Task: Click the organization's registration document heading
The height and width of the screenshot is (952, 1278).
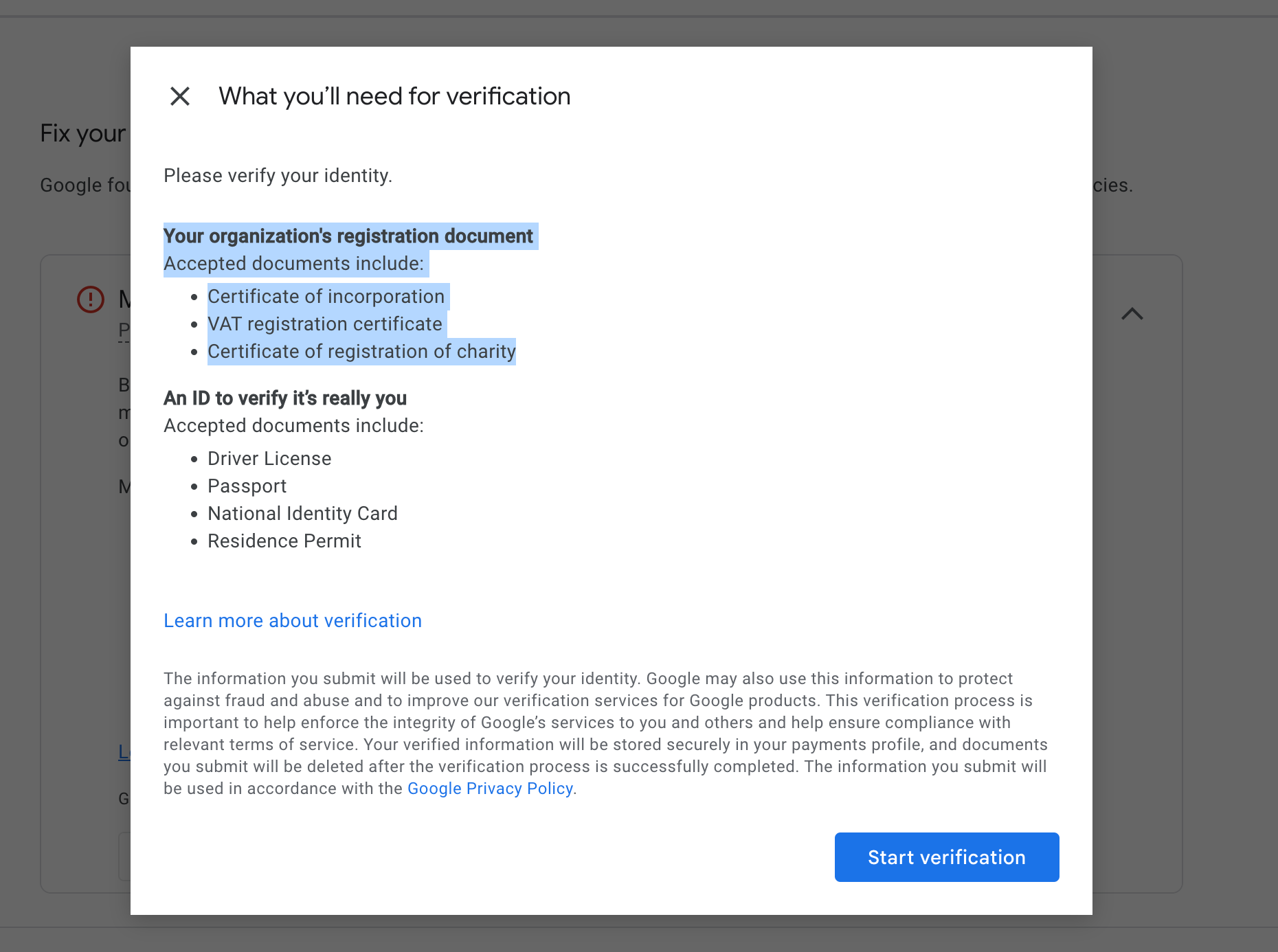Action: pos(348,236)
